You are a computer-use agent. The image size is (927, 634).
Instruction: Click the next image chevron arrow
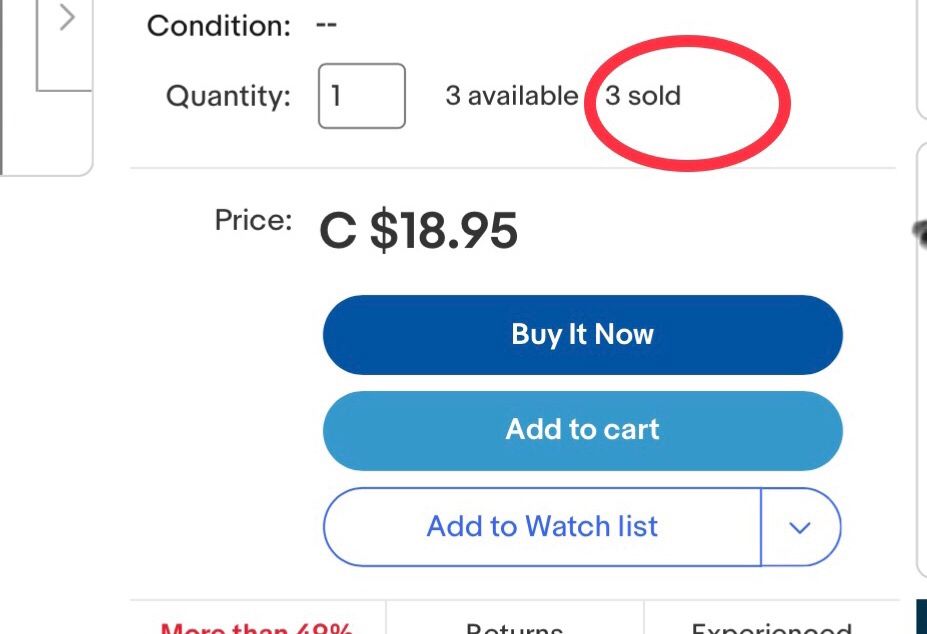click(66, 18)
